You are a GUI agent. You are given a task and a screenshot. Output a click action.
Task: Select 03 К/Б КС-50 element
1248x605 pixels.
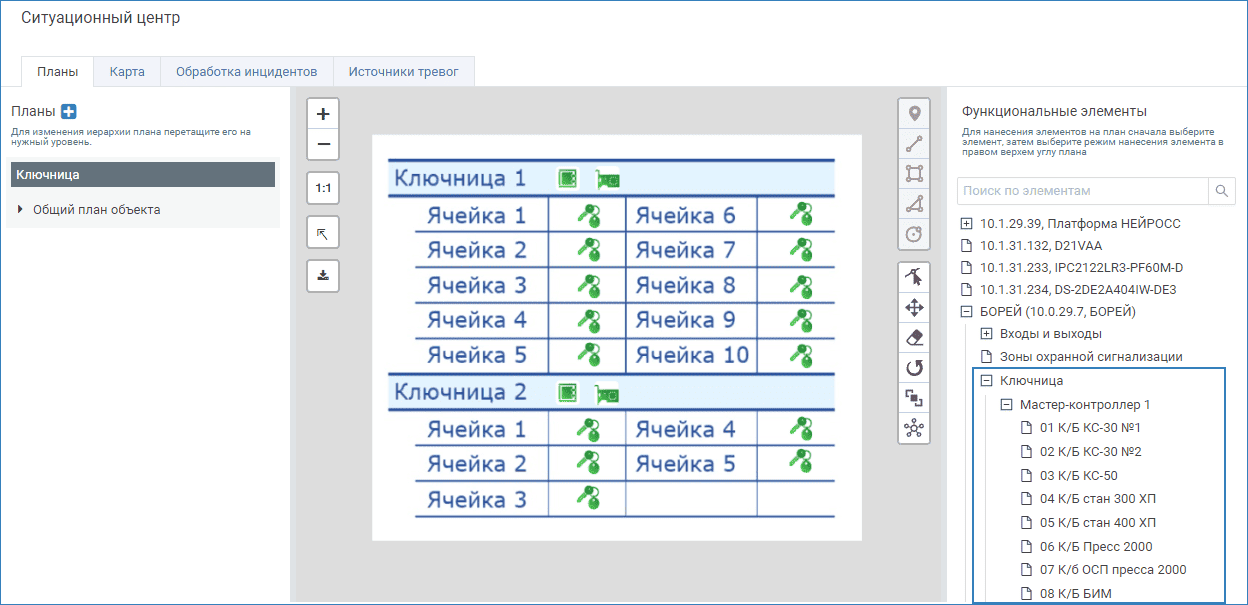[x=1078, y=475]
